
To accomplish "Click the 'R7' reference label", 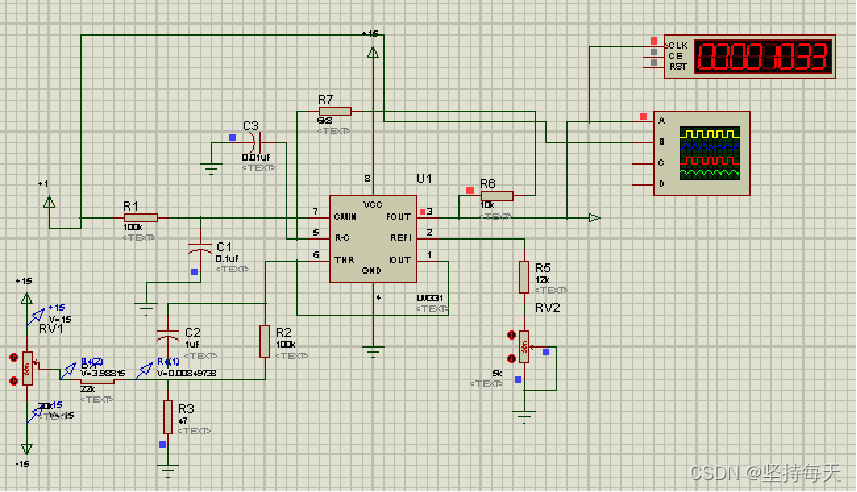I will pyautogui.click(x=326, y=99).
